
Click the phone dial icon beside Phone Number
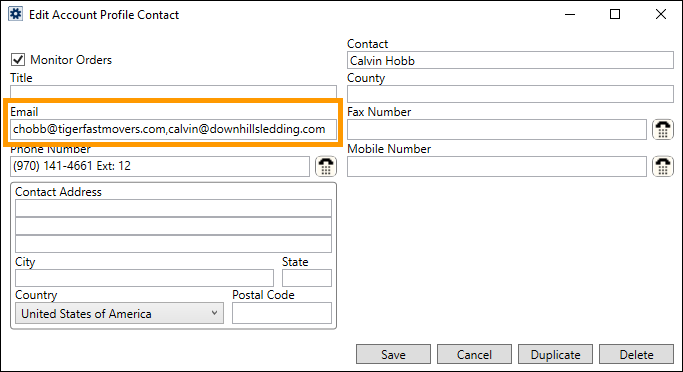pos(326,166)
